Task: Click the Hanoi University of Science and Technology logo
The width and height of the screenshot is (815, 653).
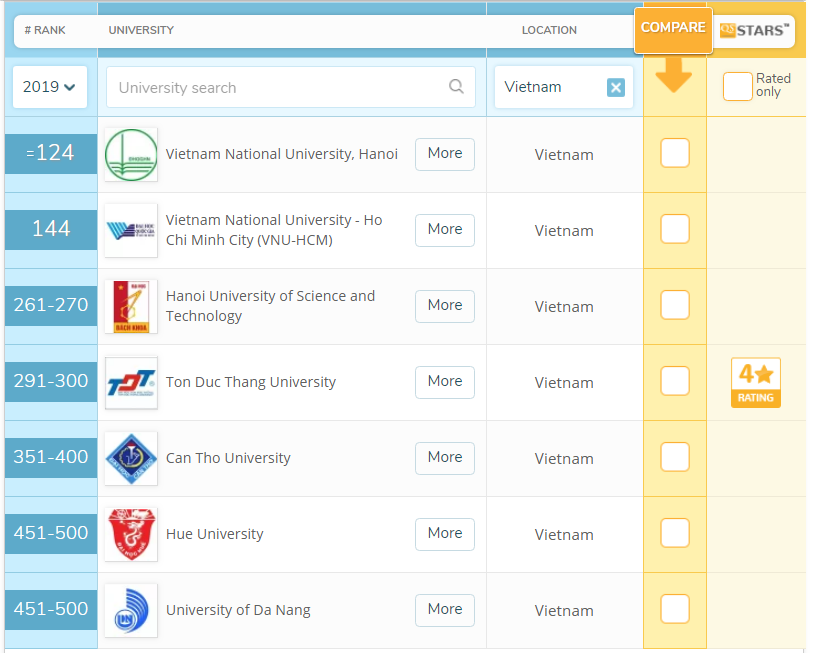Action: [131, 307]
